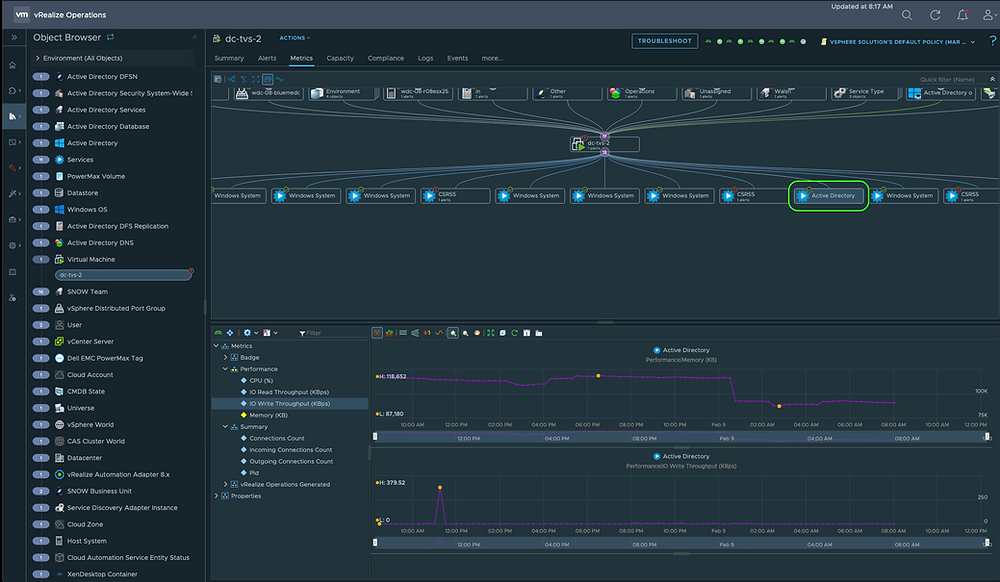Viewport: 1000px width, 582px height.
Task: Open the gear dropdown above metrics tree
Action: coord(250,333)
